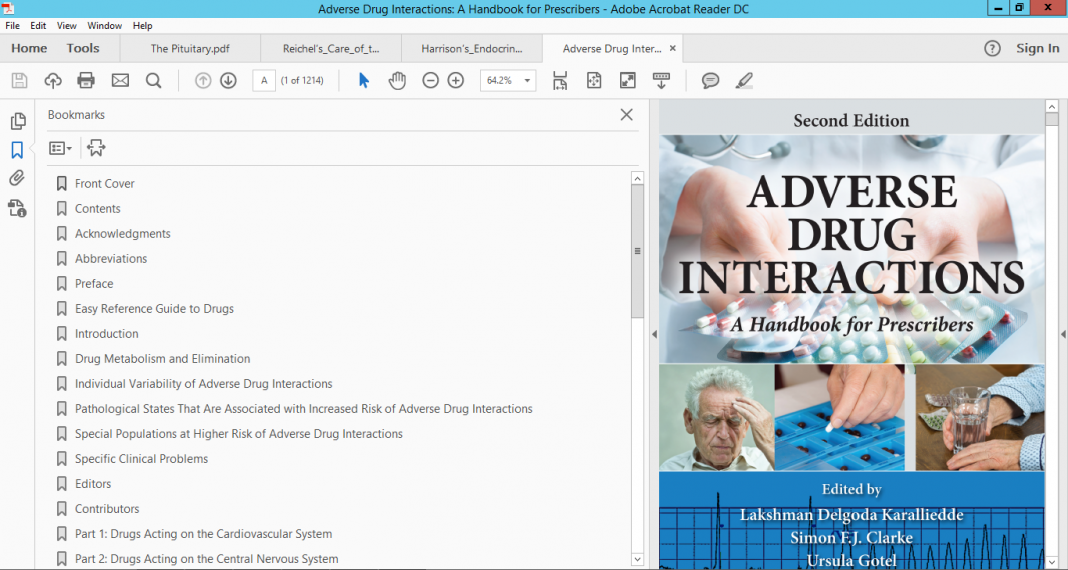Open the Drug Metabolism and Elimination bookmark
Viewport: 1068px width, 570px height.
(162, 359)
